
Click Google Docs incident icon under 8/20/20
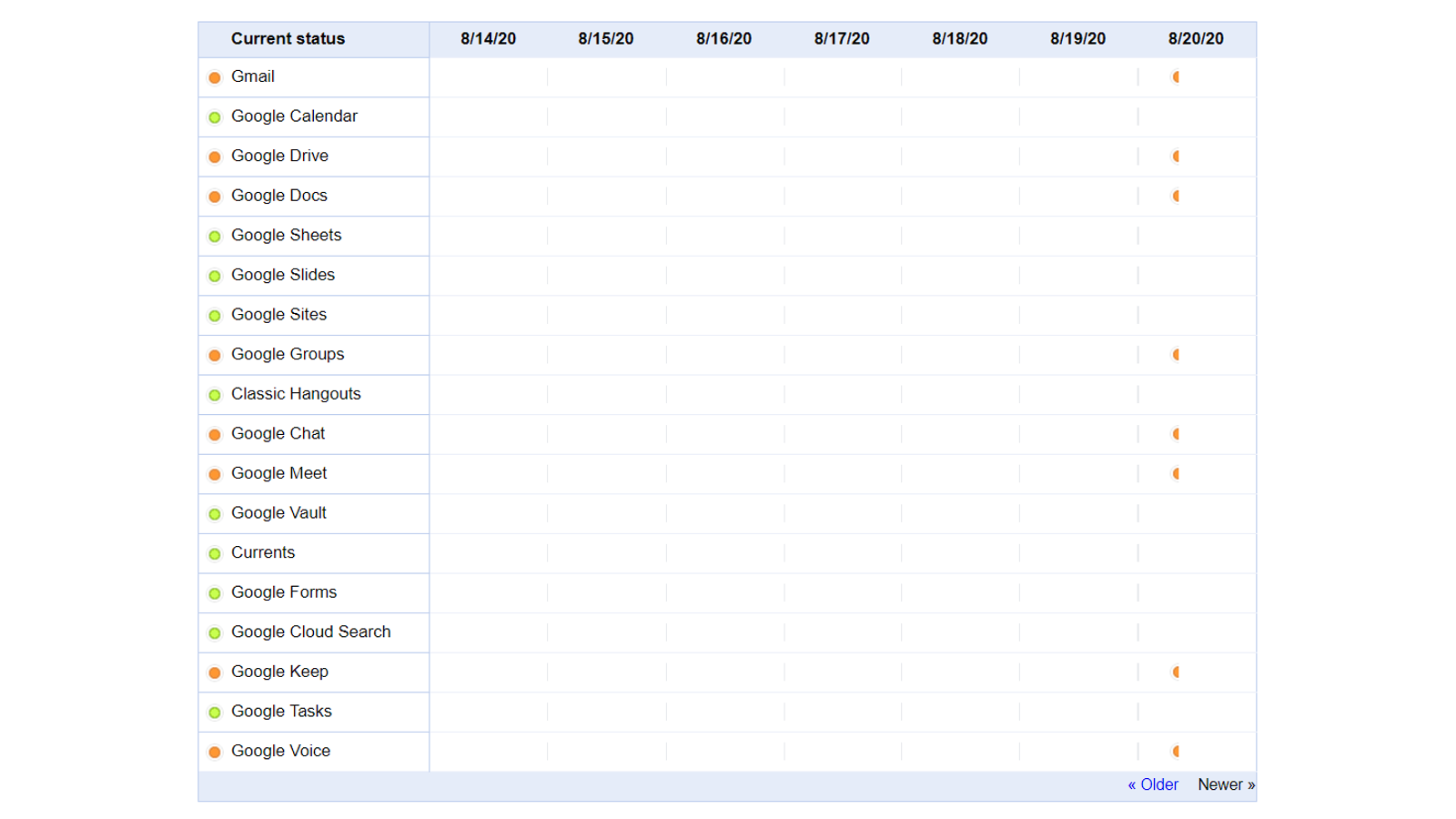pos(1176,196)
